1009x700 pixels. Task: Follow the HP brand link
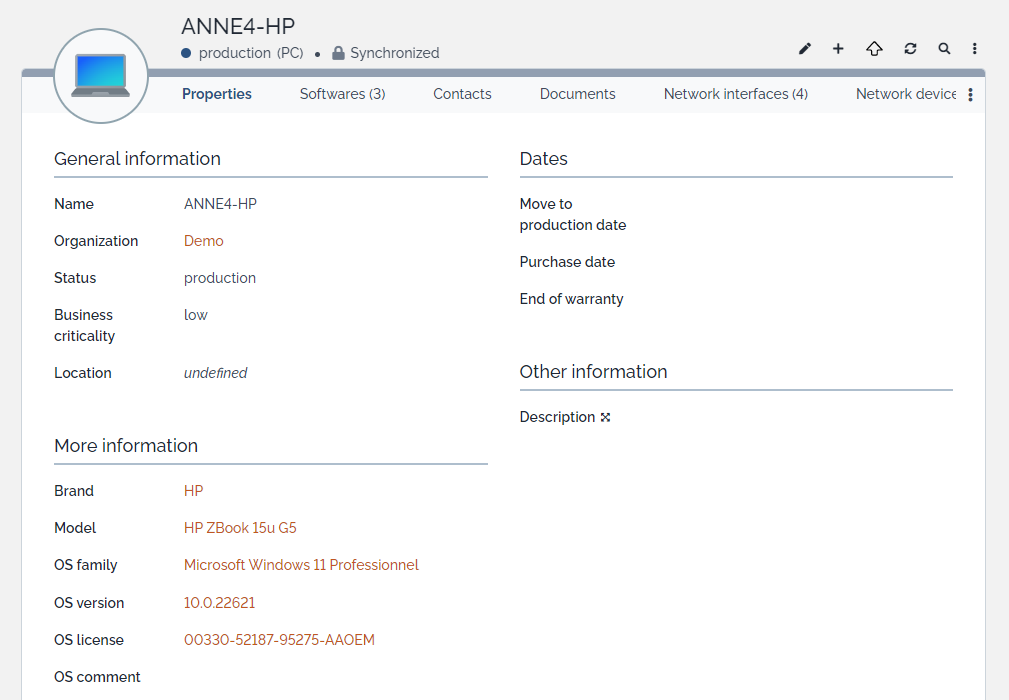coord(193,491)
